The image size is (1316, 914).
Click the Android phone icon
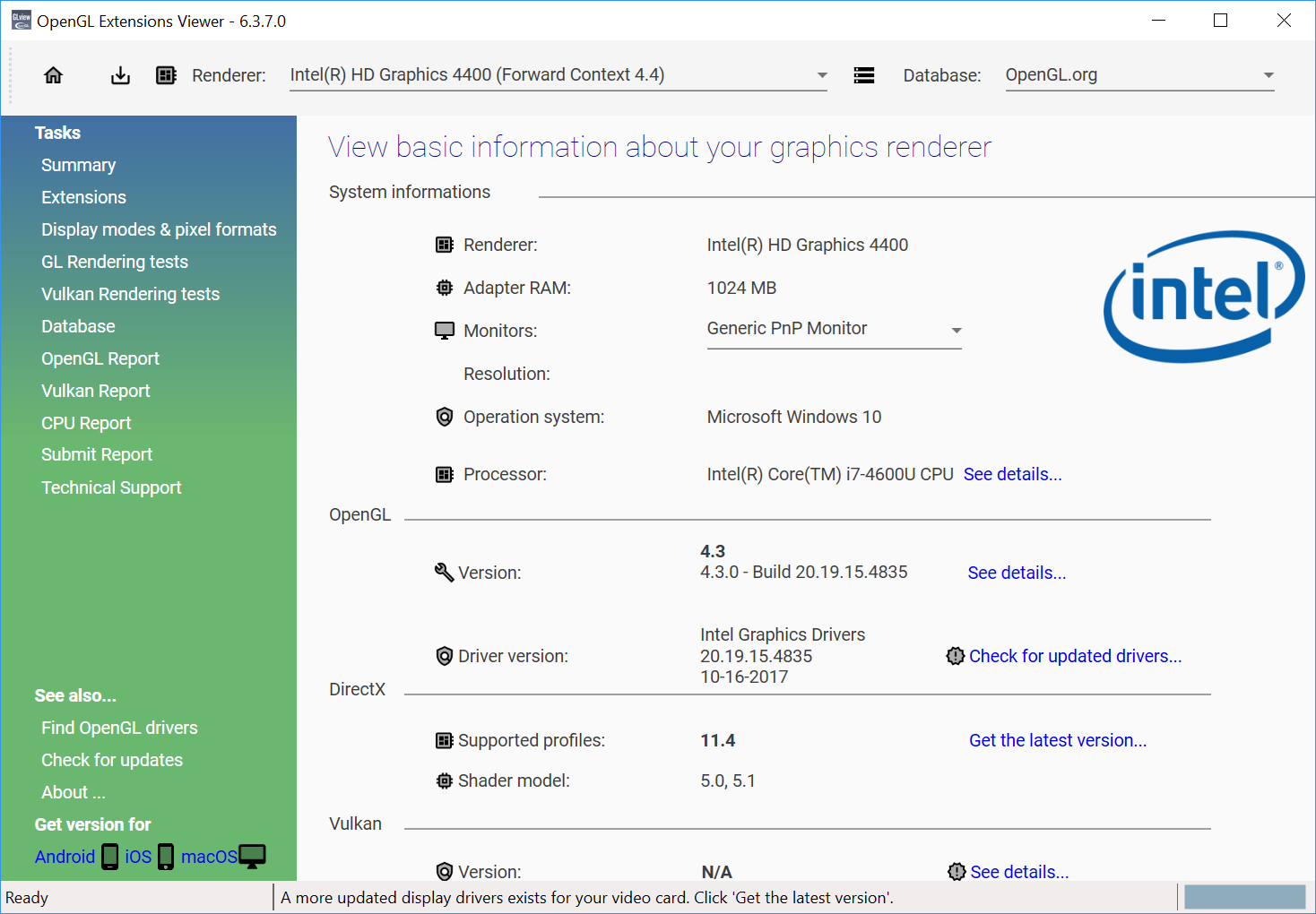110,857
